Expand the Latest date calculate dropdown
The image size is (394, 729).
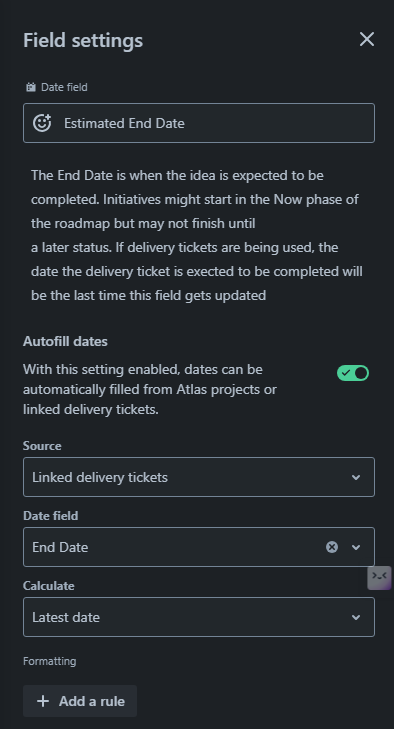pyautogui.click(x=199, y=617)
